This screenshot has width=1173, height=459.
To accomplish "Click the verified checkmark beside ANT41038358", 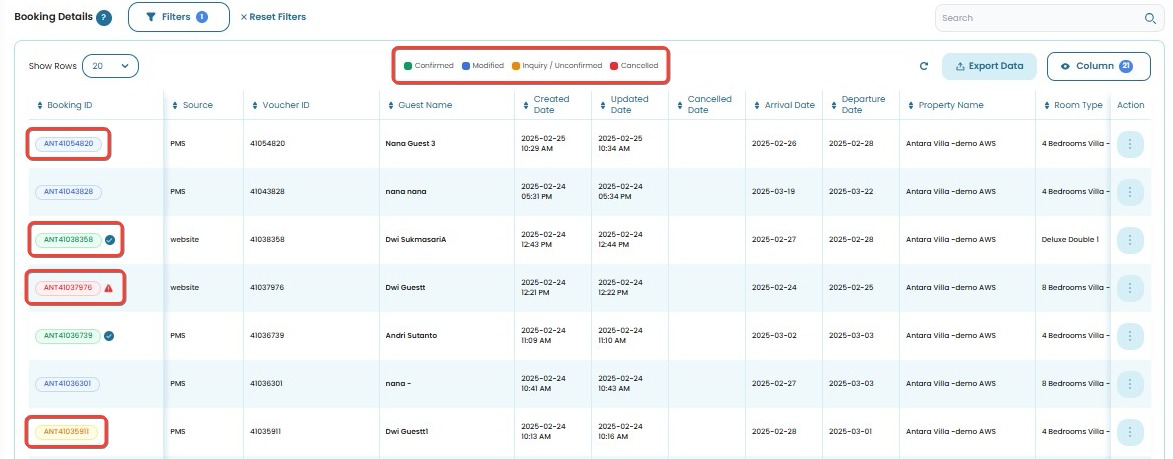I will point(110,240).
